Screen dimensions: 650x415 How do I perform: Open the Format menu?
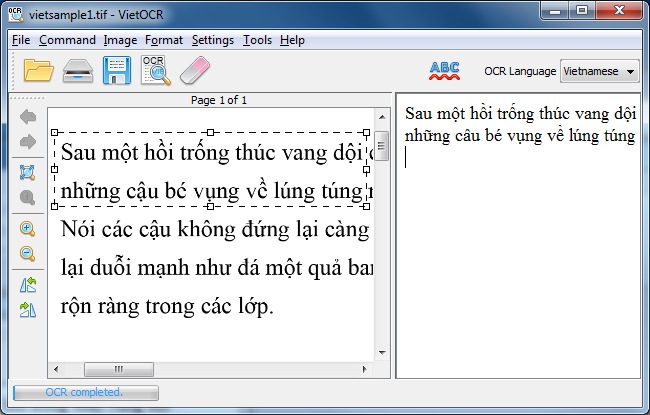pyautogui.click(x=164, y=40)
